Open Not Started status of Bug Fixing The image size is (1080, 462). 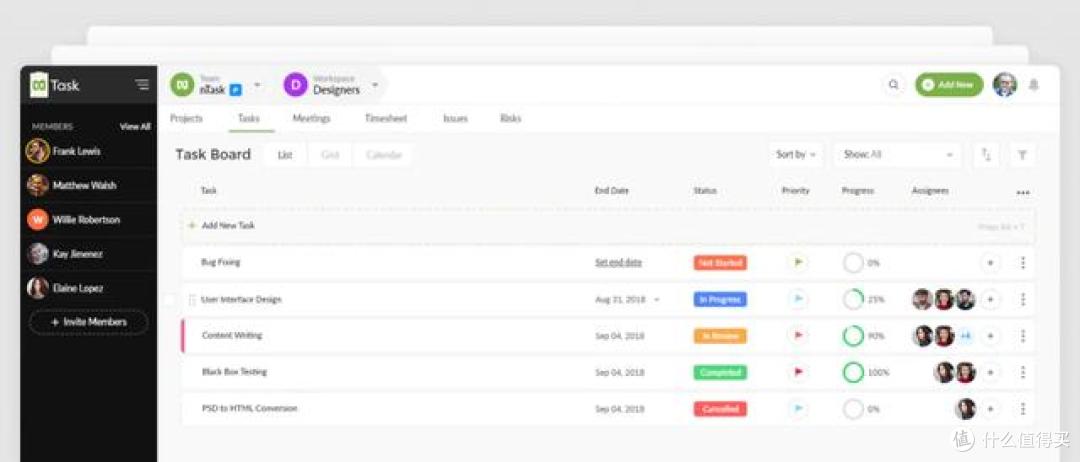pos(720,262)
